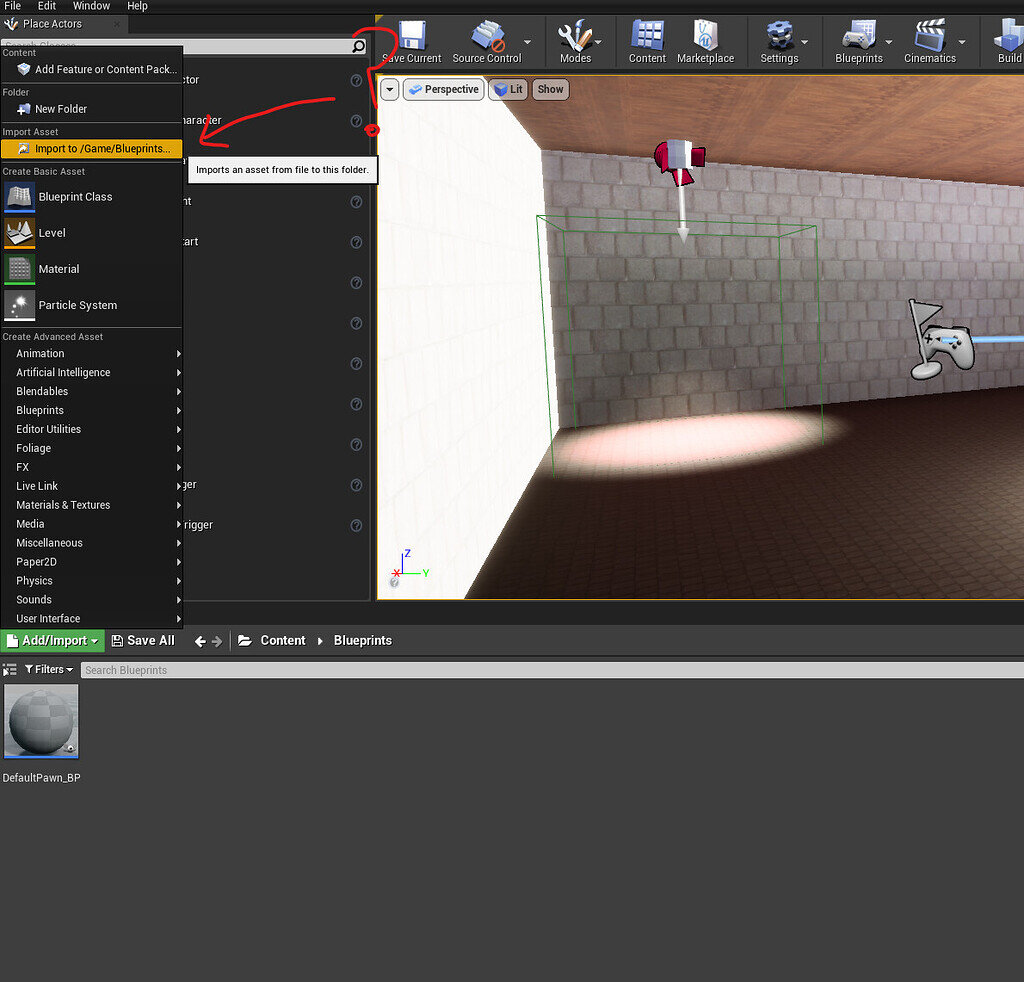Open Cinematics dropdown arrow

962,42
